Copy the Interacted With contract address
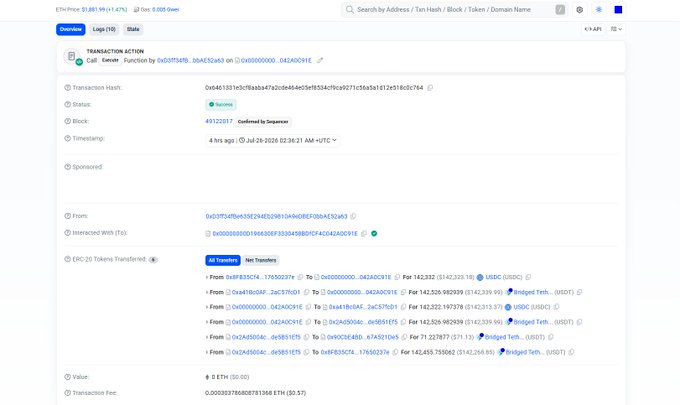 [363, 233]
